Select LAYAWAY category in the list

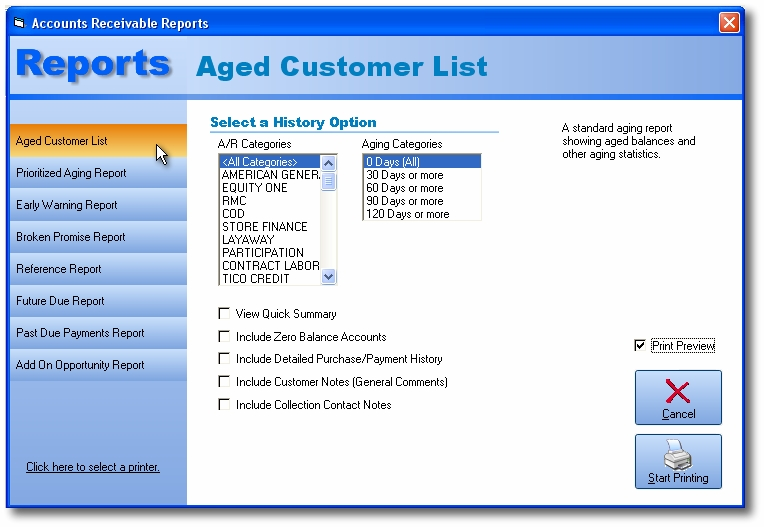point(248,240)
